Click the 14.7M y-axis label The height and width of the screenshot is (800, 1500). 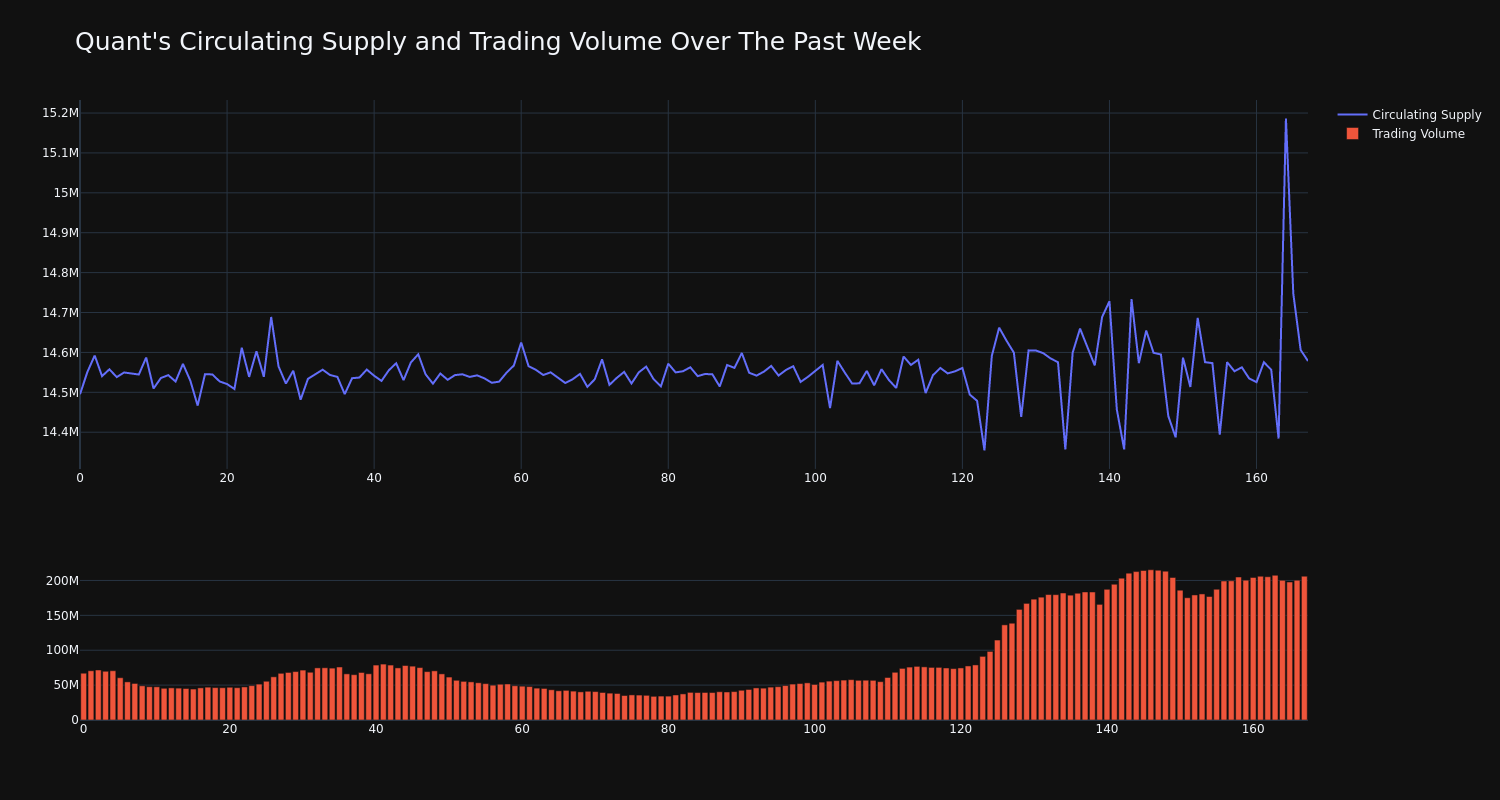click(x=60, y=313)
